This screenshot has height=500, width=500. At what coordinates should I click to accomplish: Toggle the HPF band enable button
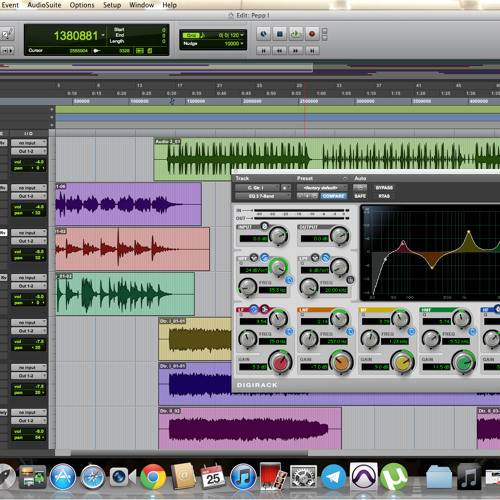pos(289,280)
